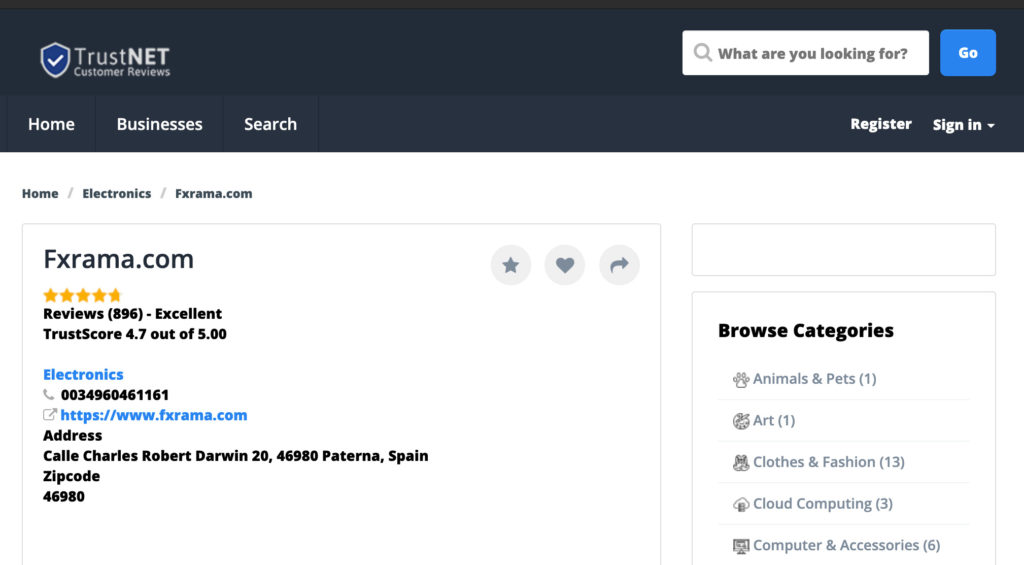Screen dimensions: 1024x565
Task: Click the Animals & Pets paw icon
Action: coord(741,379)
